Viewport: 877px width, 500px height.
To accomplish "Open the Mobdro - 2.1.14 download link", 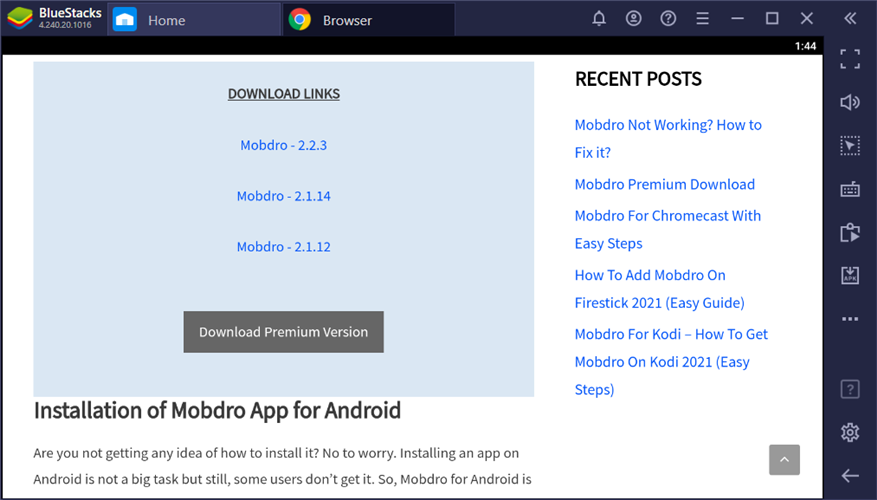I will [x=283, y=196].
